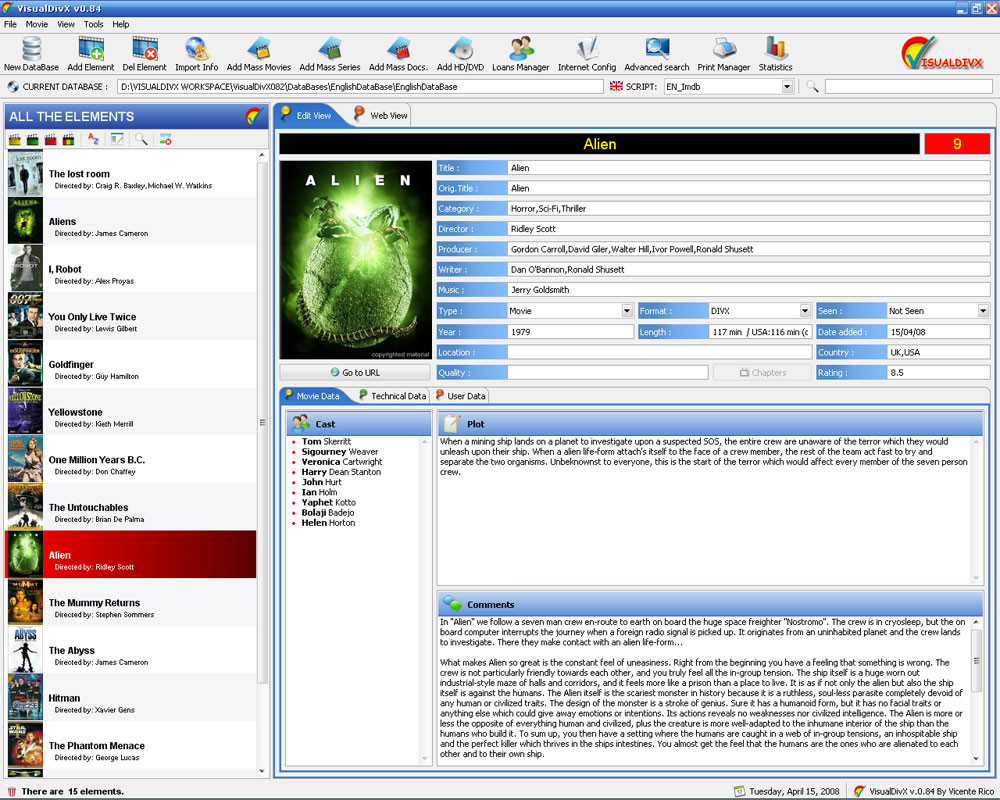
Task: Click the current database refresh icon
Action: click(x=13, y=86)
